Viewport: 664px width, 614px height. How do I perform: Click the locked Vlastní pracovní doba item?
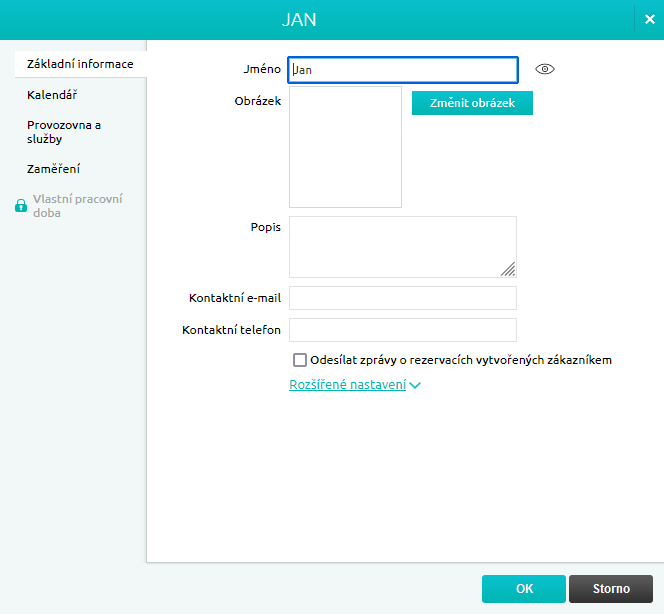(x=77, y=206)
